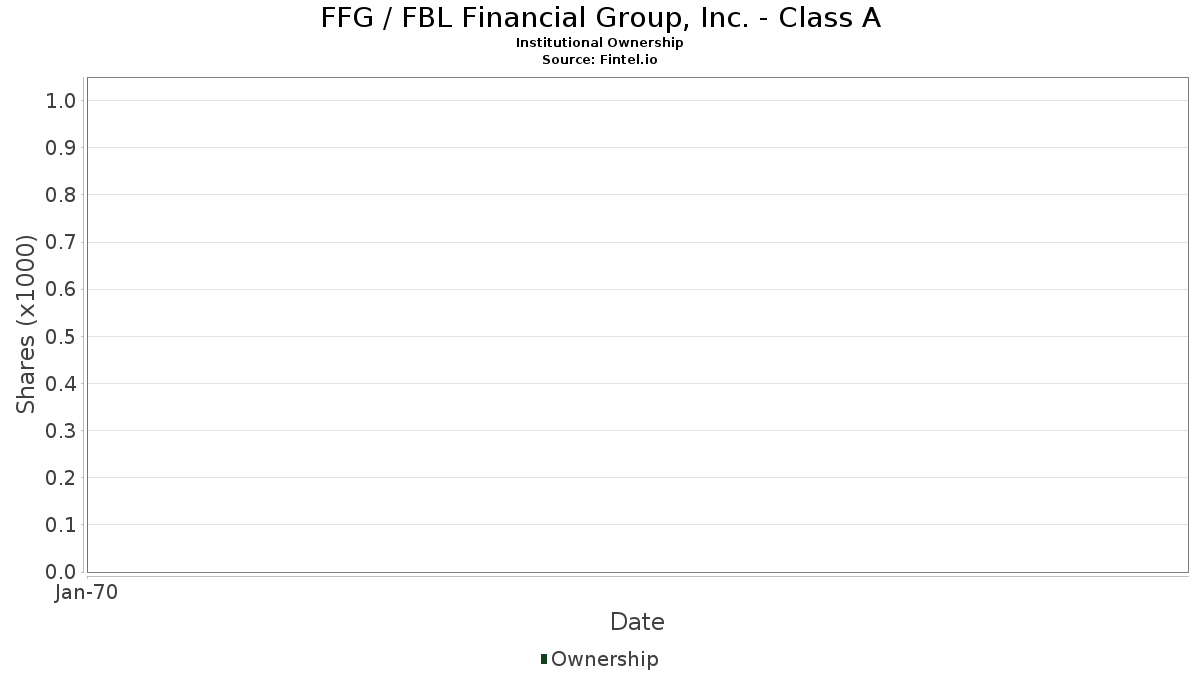Click the 0.4 y-axis tick label
Image resolution: width=1200 pixels, height=675 pixels.
coord(61,384)
